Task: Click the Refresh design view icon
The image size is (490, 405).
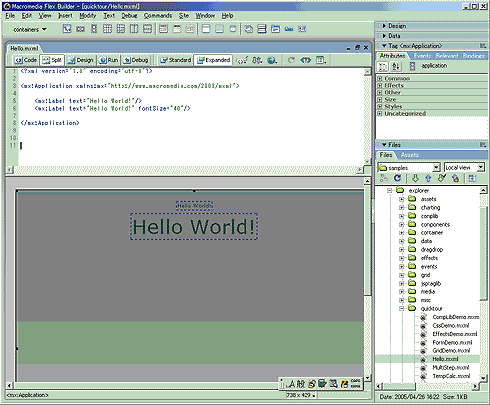Action: pyautogui.click(x=291, y=60)
